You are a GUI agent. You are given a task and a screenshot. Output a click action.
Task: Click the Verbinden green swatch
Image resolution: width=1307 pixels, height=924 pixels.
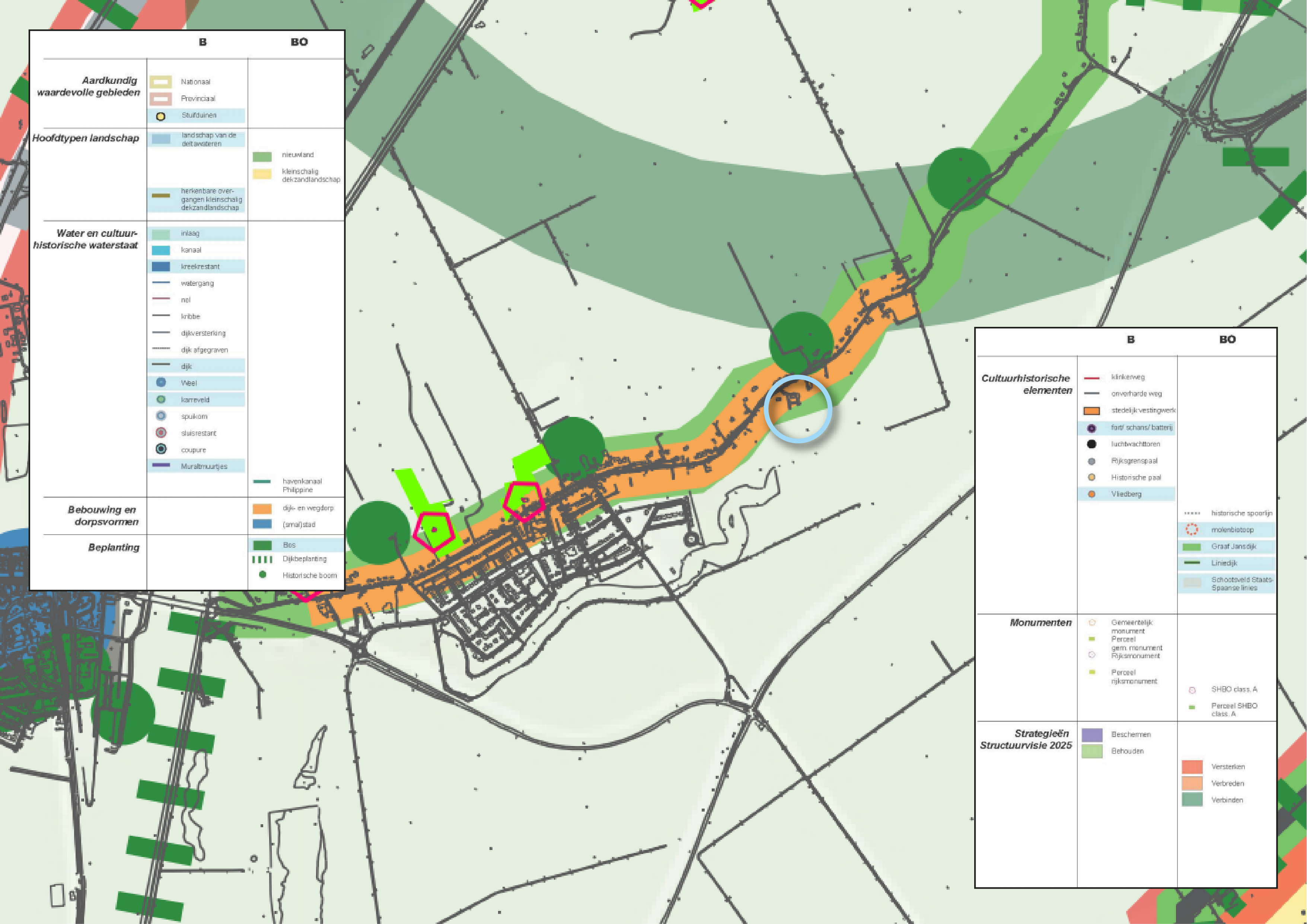[x=1192, y=799]
